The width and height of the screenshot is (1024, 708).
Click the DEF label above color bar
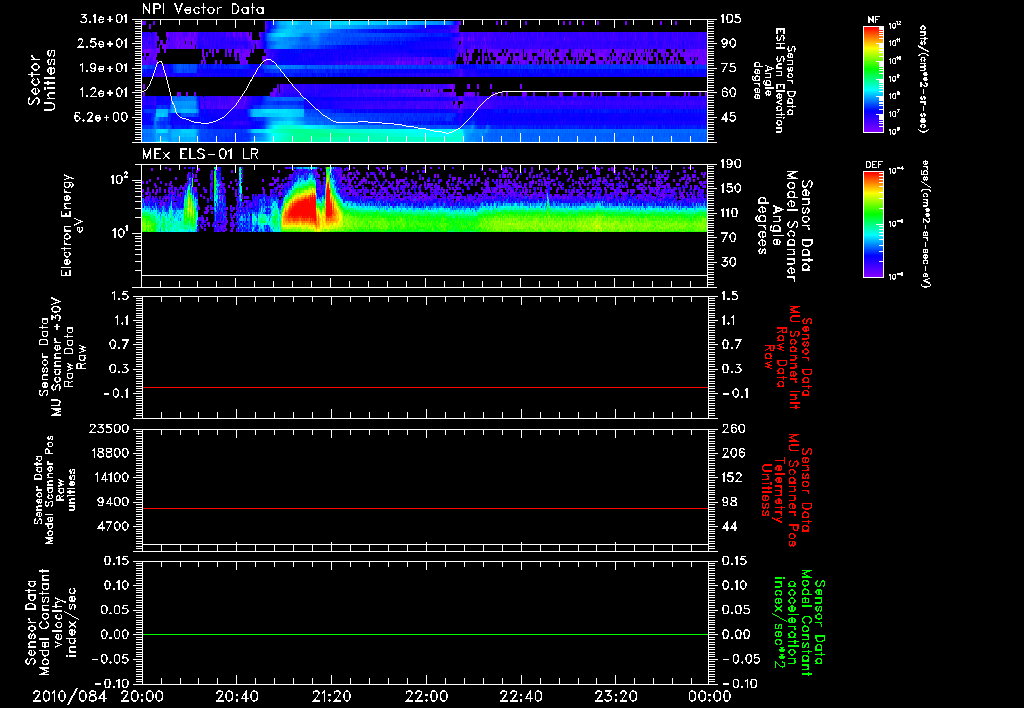click(x=874, y=165)
